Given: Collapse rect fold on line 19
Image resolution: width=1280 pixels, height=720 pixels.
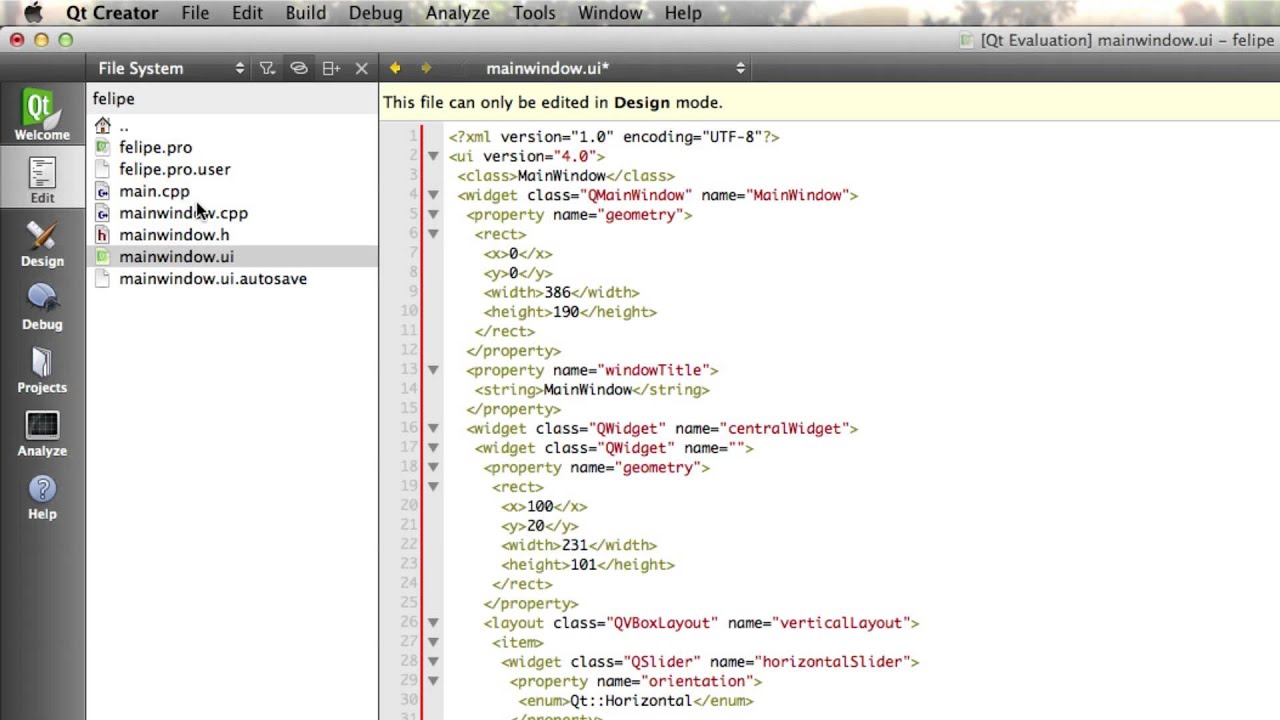Looking at the screenshot, I should 433,486.
